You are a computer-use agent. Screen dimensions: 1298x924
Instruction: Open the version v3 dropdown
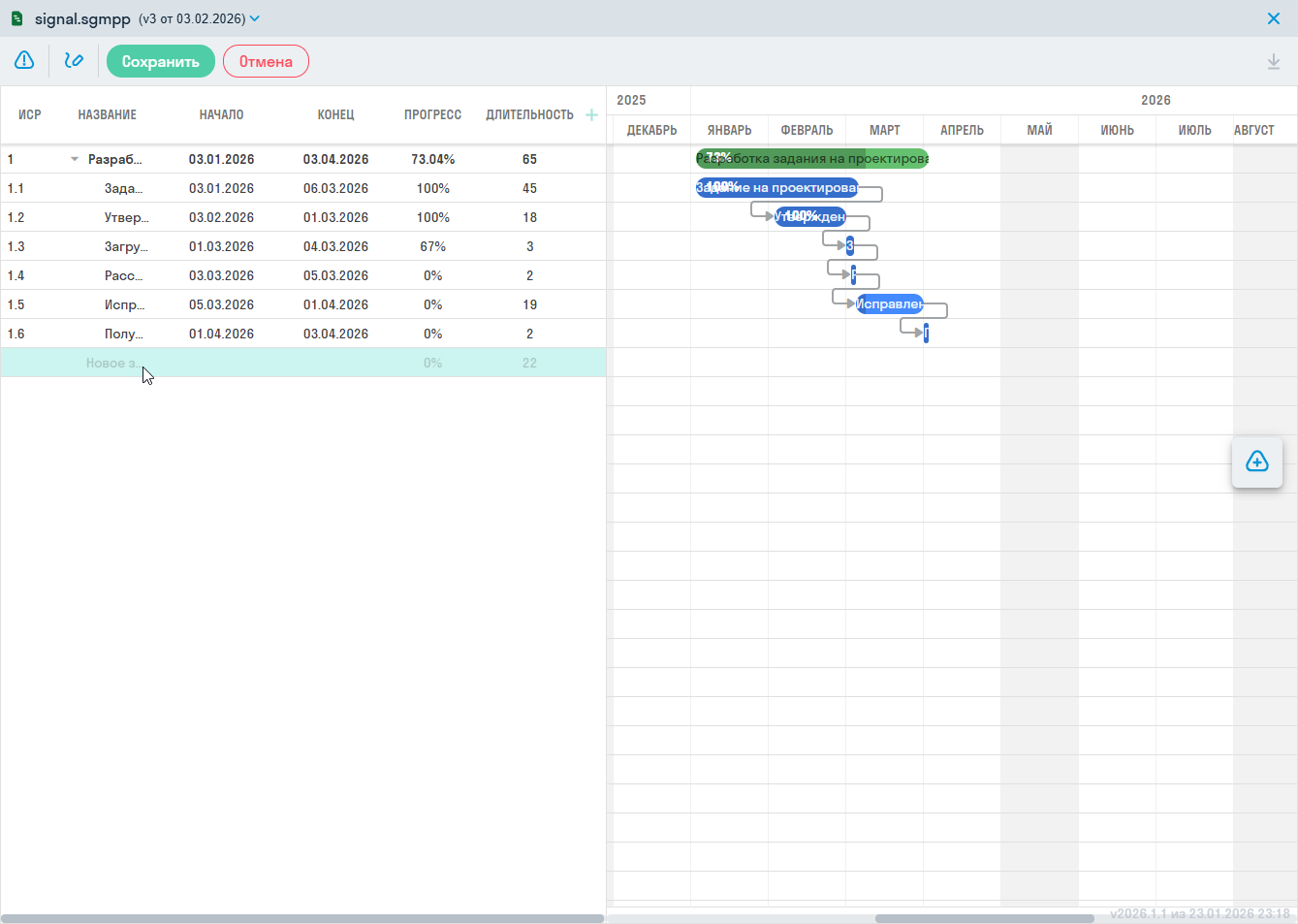[255, 18]
